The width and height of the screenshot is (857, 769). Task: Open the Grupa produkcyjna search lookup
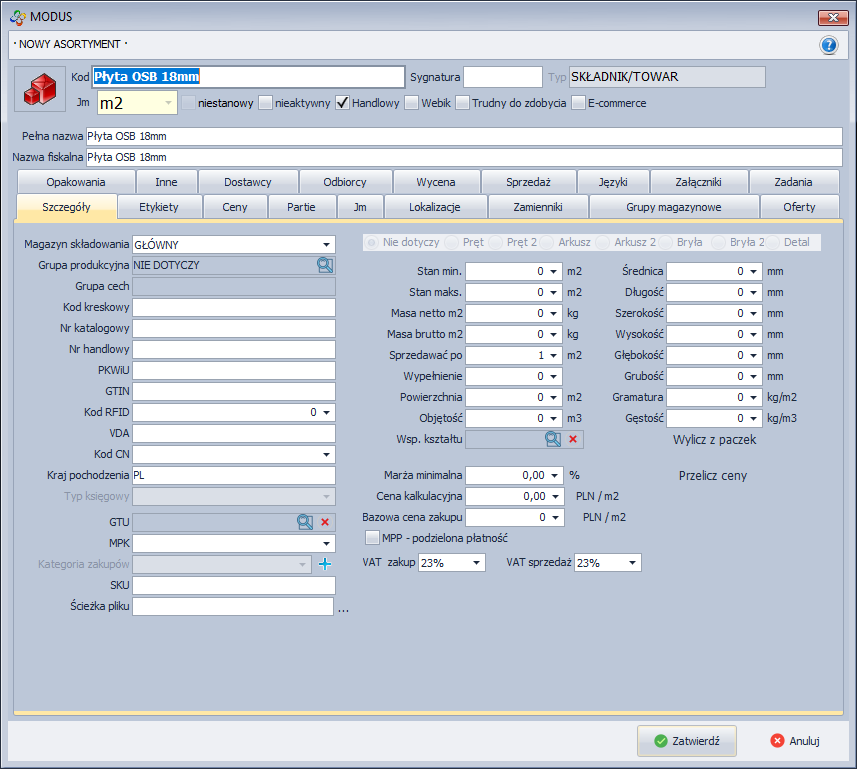pos(325,265)
